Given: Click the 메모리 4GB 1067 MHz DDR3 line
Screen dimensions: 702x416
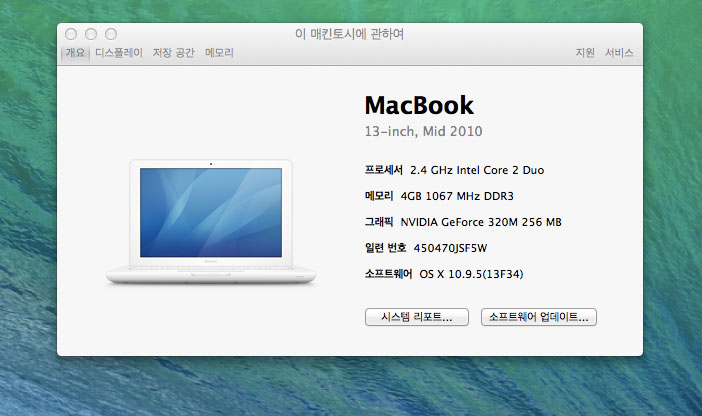Looking at the screenshot, I should [x=445, y=196].
